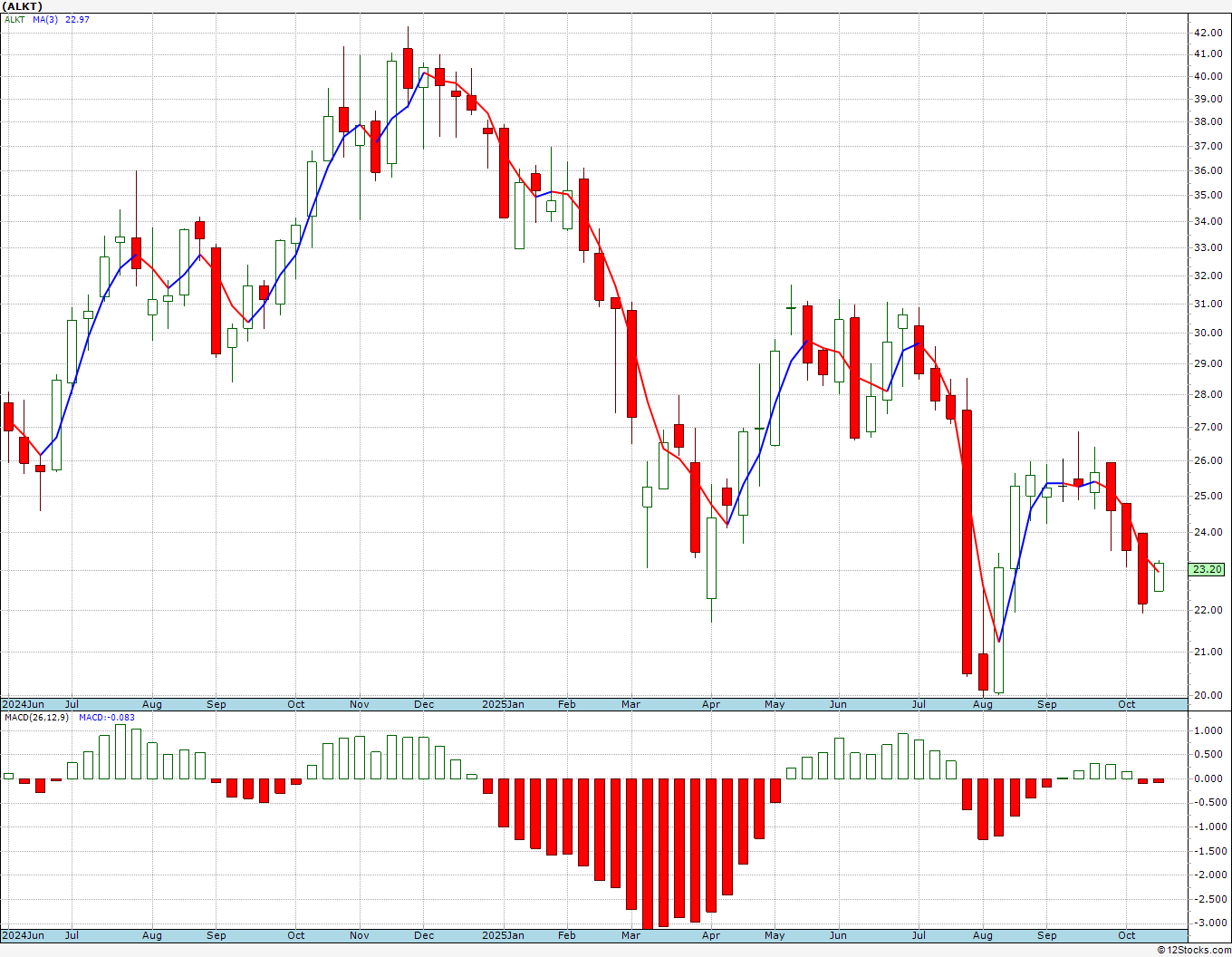Image resolution: width=1232 pixels, height=957 pixels.
Task: Select the 40.00 price axis label
Action: tap(1208, 76)
